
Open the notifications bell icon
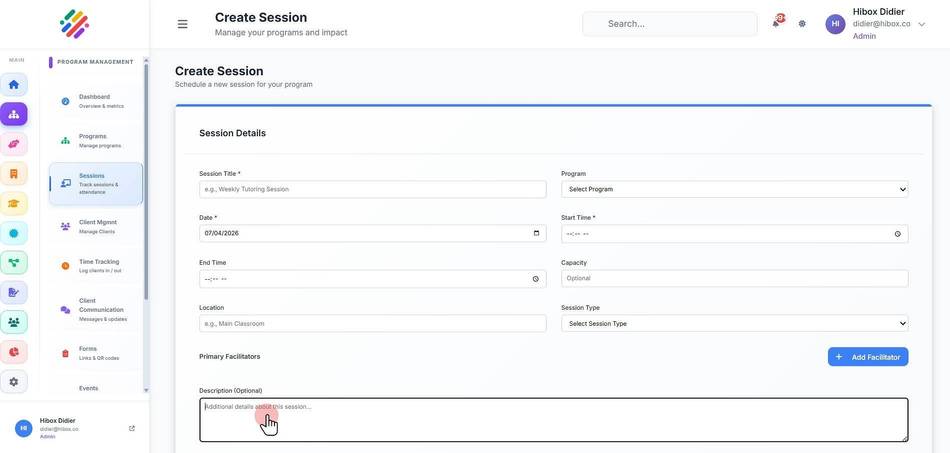(776, 24)
